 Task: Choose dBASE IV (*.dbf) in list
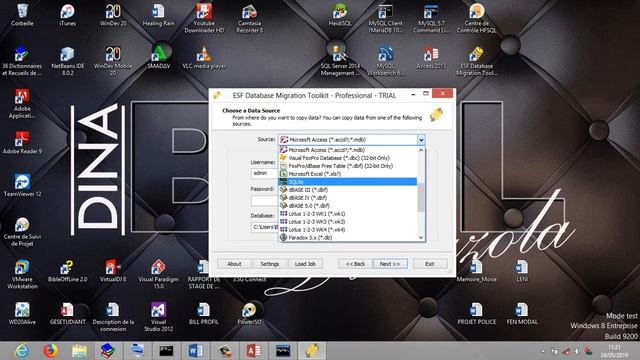(348, 198)
